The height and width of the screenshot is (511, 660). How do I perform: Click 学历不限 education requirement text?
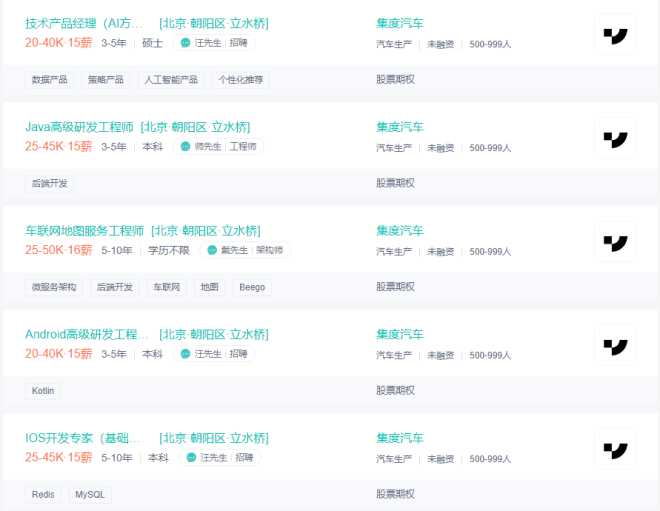[169, 250]
